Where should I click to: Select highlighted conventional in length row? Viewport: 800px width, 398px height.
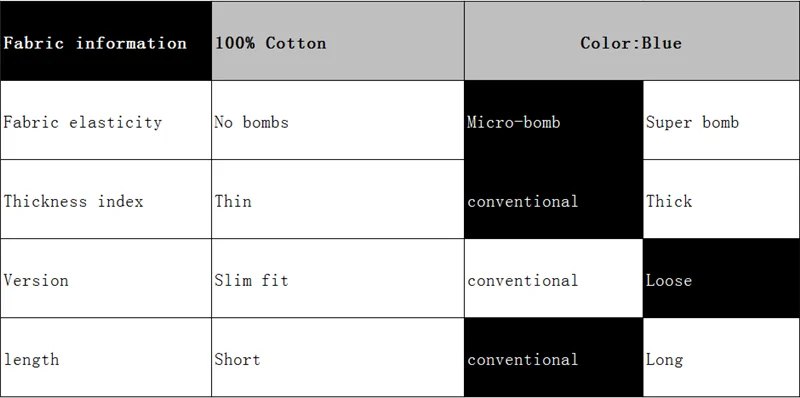[554, 357]
